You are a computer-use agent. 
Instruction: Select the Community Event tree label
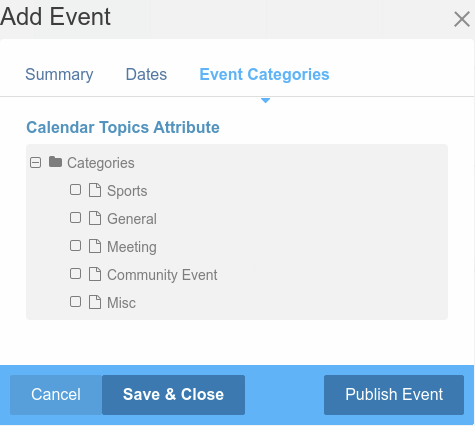coord(162,275)
